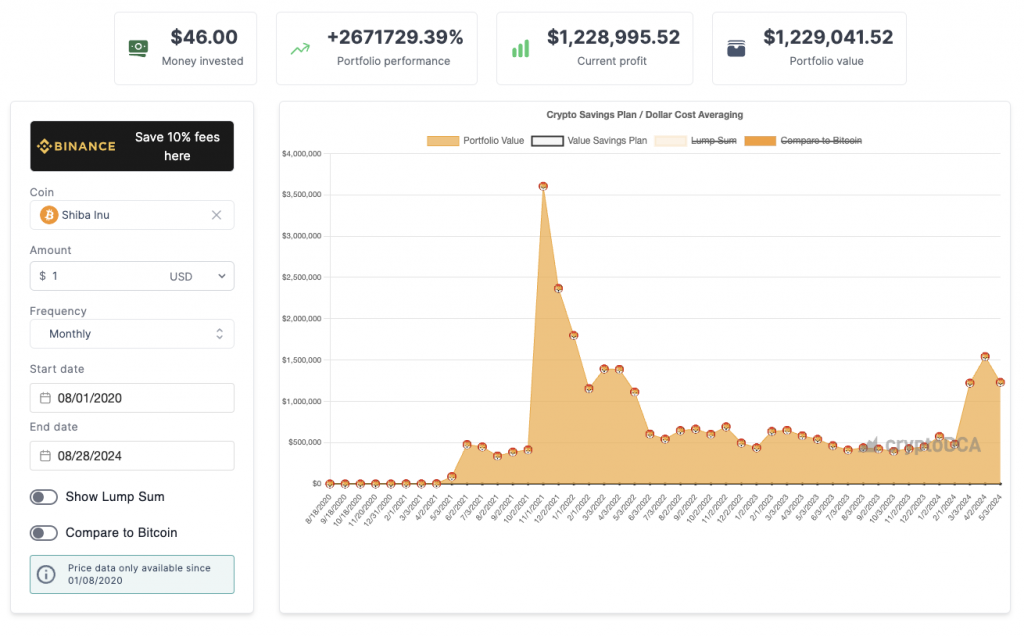Click the $1,229,041.52 portfolio value figure

pyautogui.click(x=828, y=37)
